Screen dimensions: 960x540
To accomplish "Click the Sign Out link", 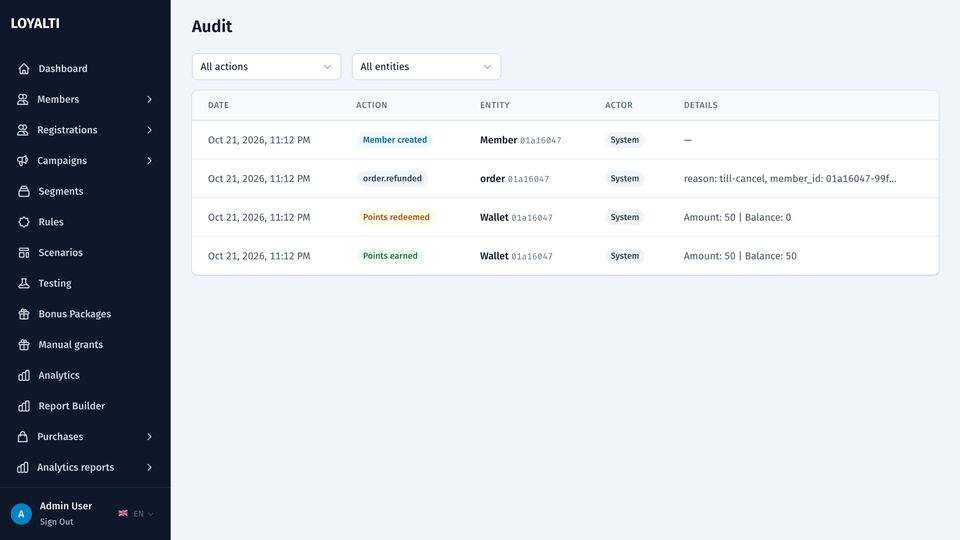I will [56, 522].
